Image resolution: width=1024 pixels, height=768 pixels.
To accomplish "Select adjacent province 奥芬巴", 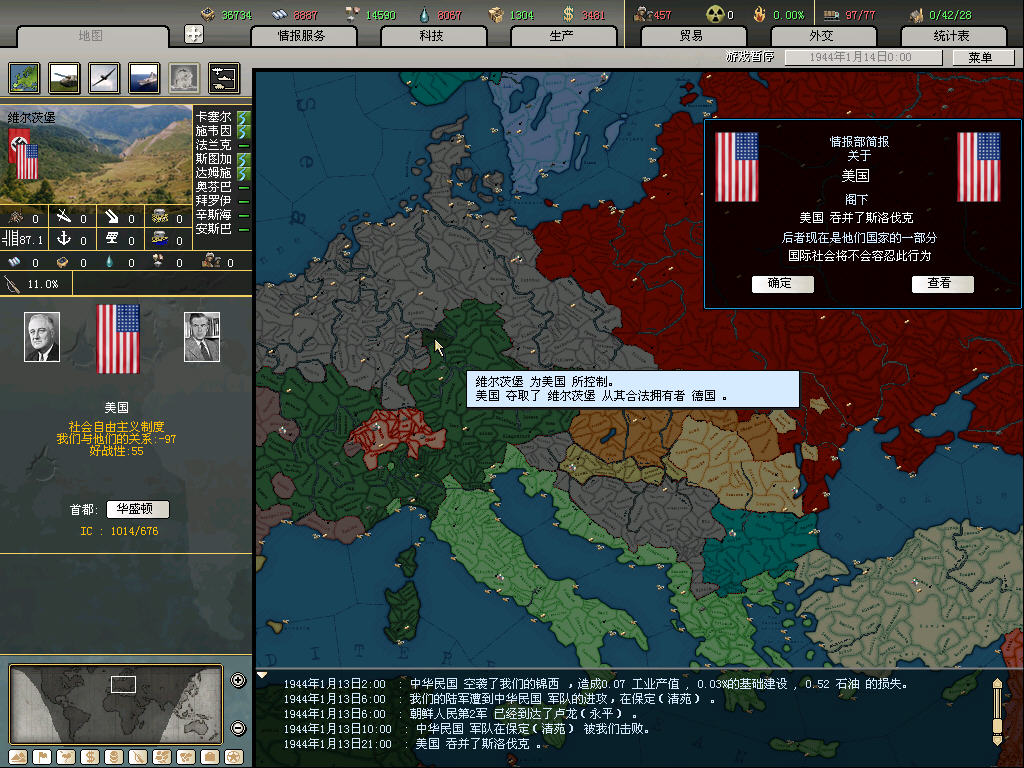I will pyautogui.click(x=213, y=187).
